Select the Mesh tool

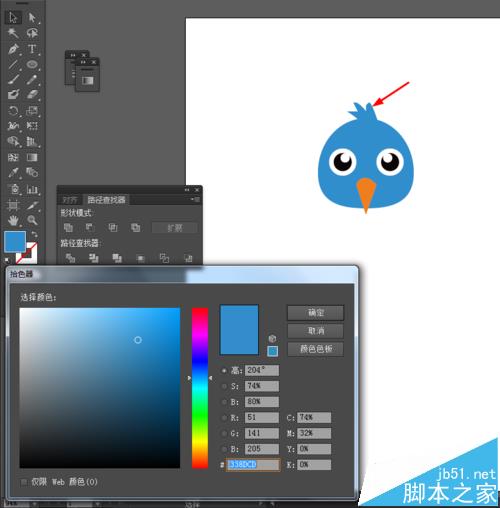point(13,157)
